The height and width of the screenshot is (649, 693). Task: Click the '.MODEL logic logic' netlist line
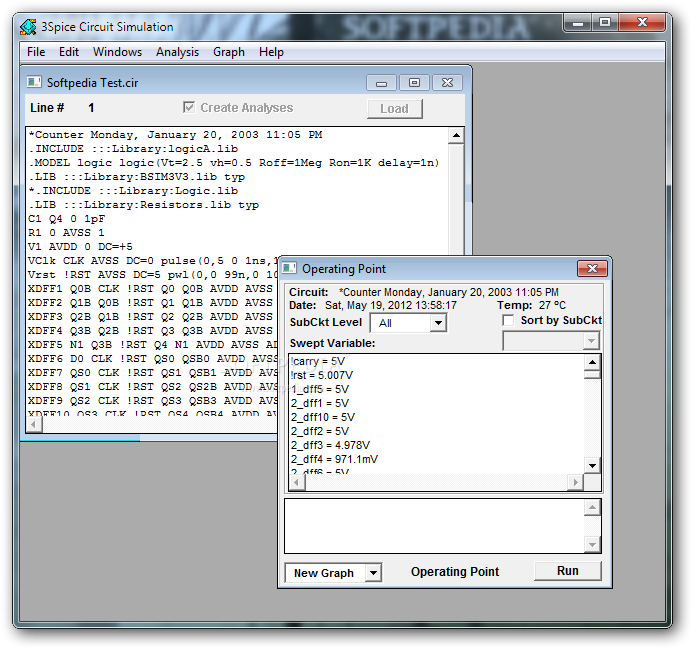tap(234, 163)
